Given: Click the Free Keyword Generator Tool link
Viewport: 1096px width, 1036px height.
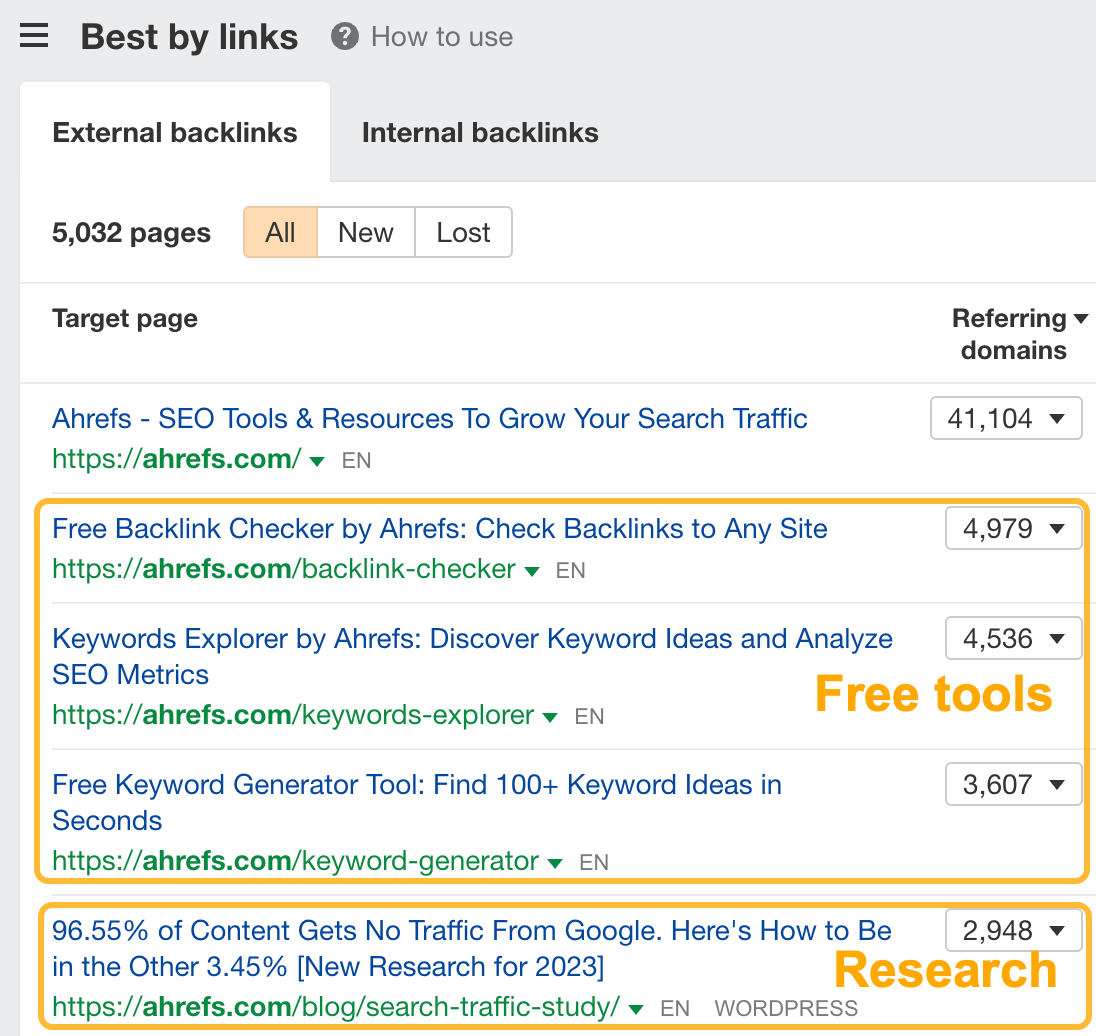Looking at the screenshot, I should coord(416,802).
